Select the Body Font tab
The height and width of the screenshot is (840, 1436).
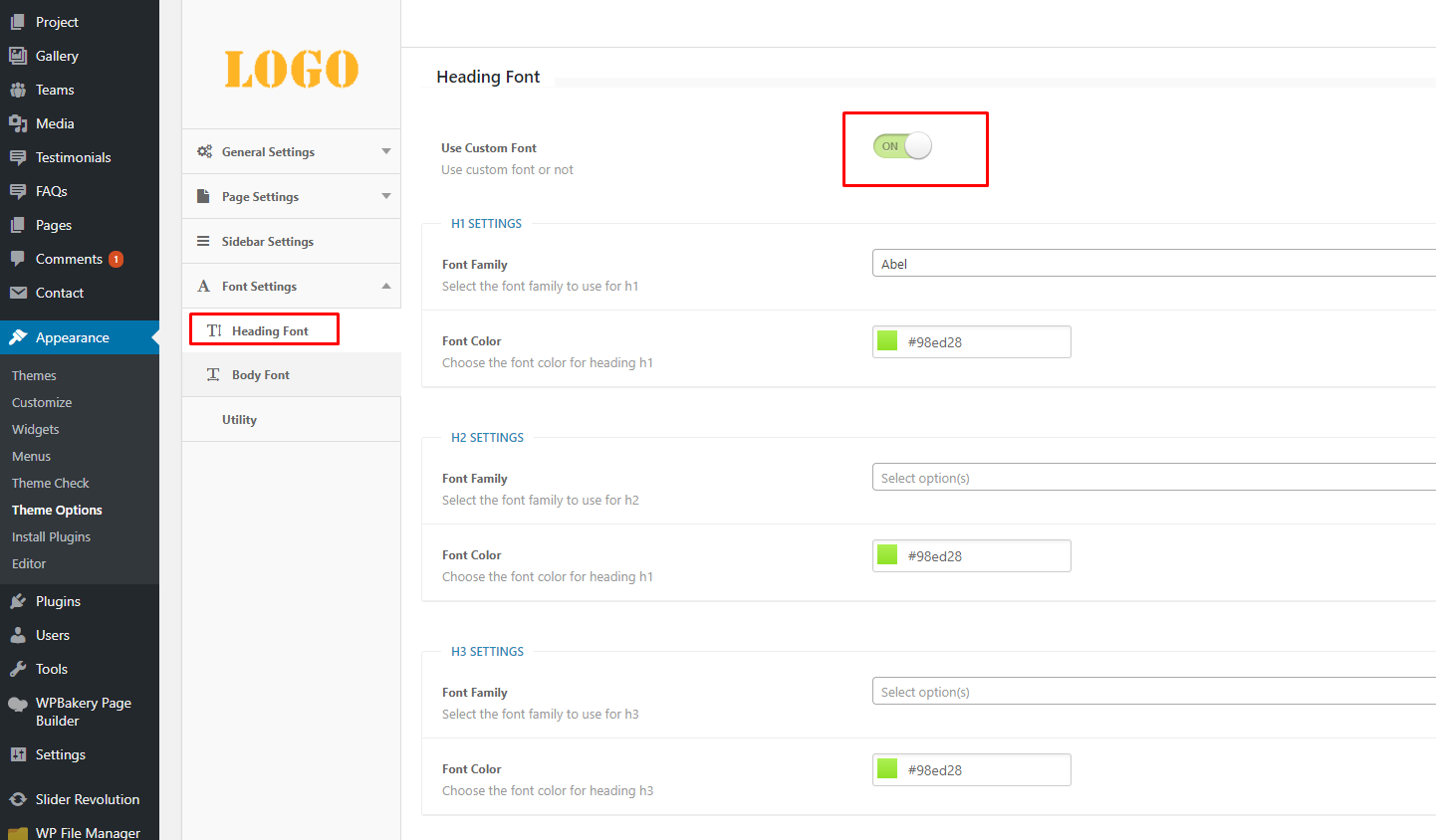[x=261, y=375]
